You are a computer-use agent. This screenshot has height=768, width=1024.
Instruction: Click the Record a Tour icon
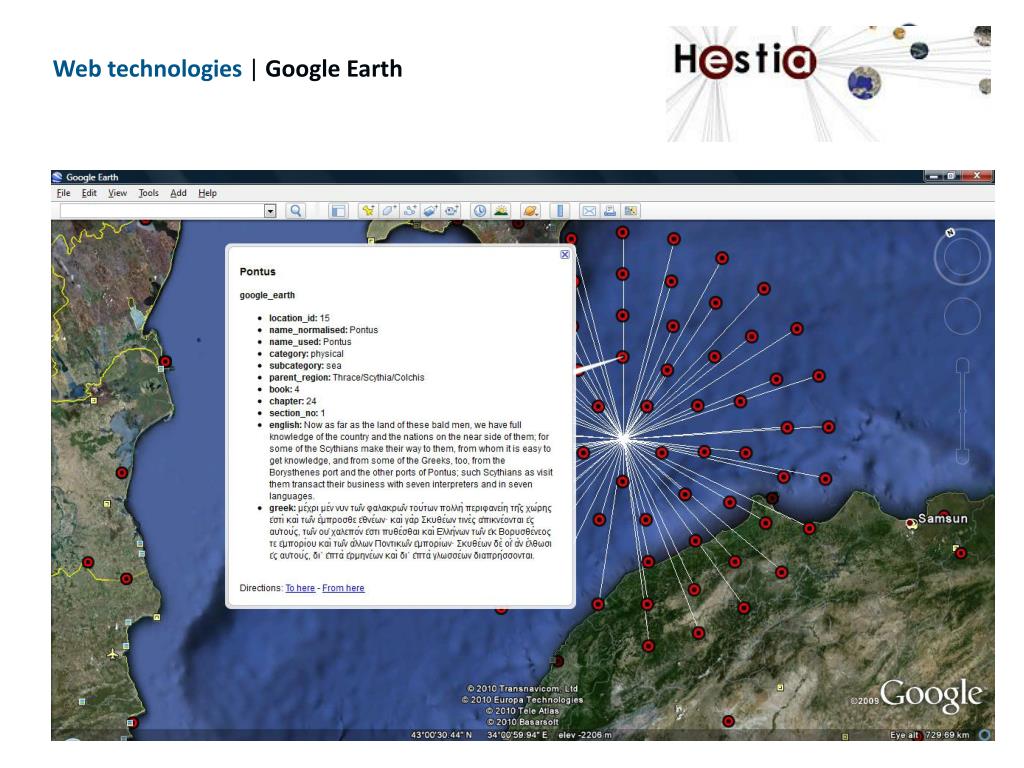point(451,210)
